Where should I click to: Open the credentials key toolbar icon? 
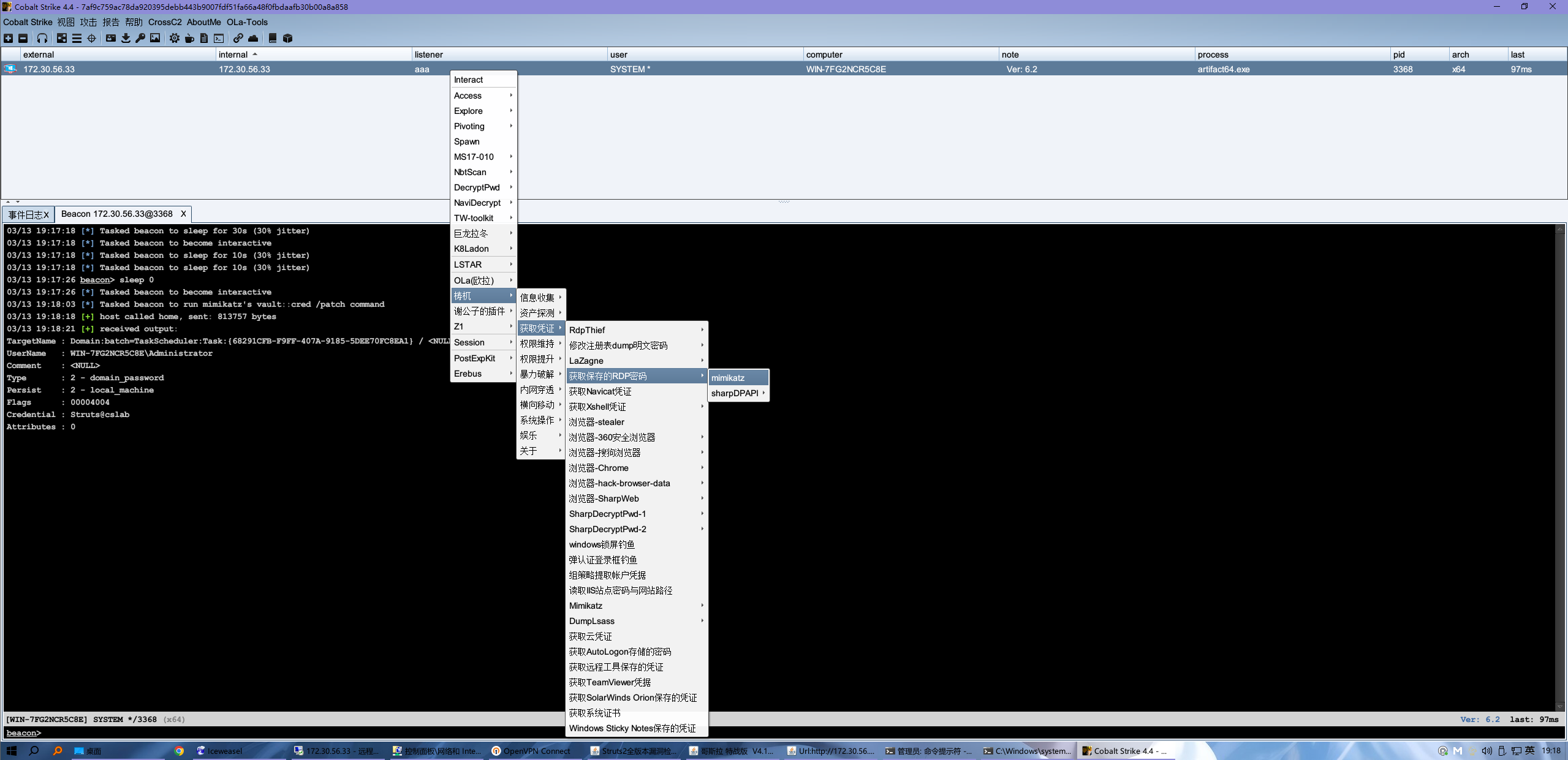click(x=140, y=38)
